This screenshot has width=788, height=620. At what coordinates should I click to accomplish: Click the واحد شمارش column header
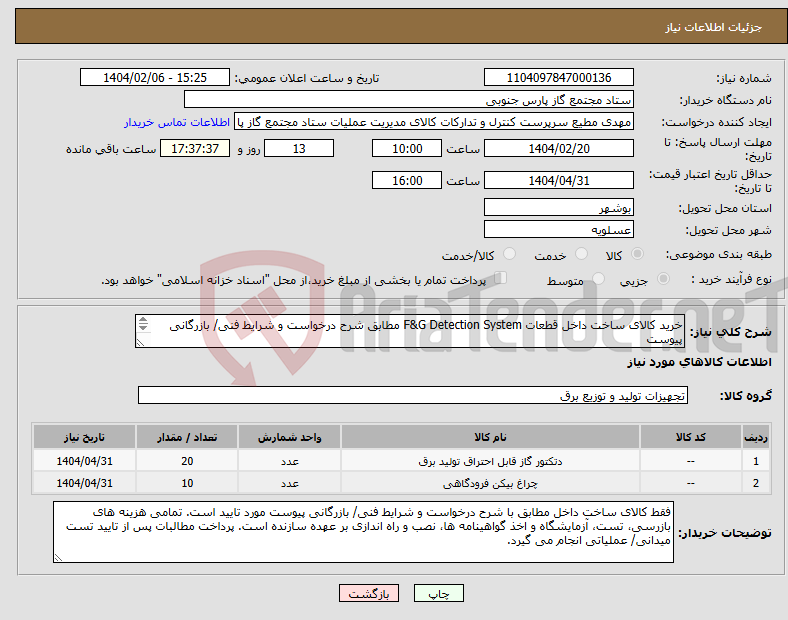[x=289, y=437]
